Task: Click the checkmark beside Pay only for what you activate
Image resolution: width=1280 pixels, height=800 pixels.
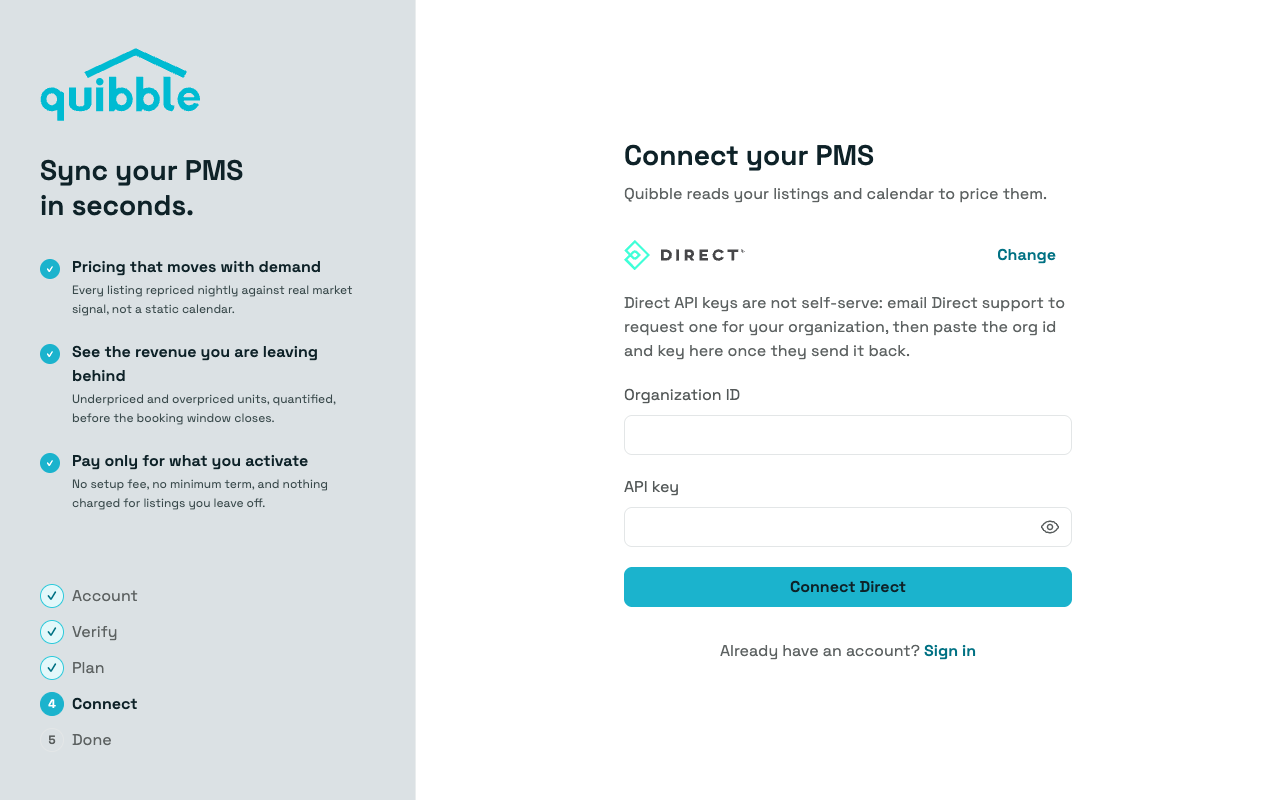Action: 50,462
